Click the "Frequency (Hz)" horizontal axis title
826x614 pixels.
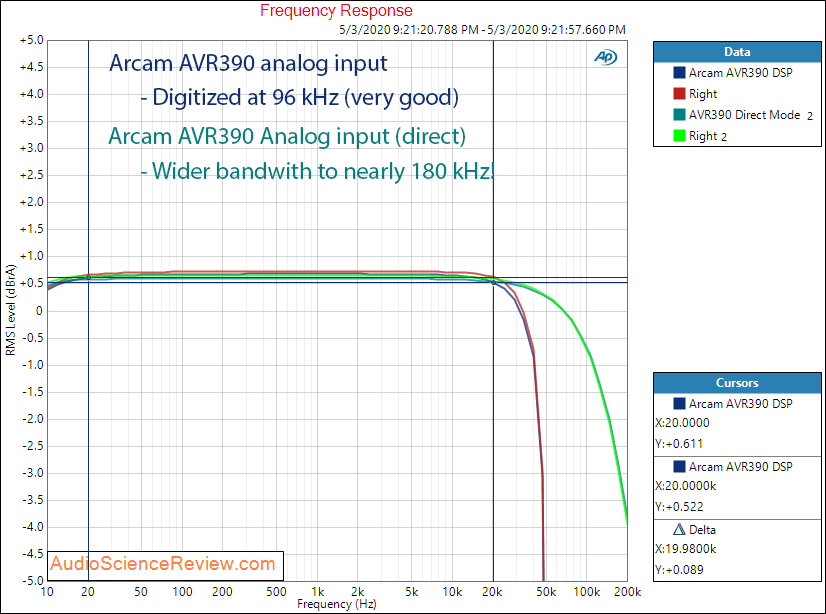[337, 604]
